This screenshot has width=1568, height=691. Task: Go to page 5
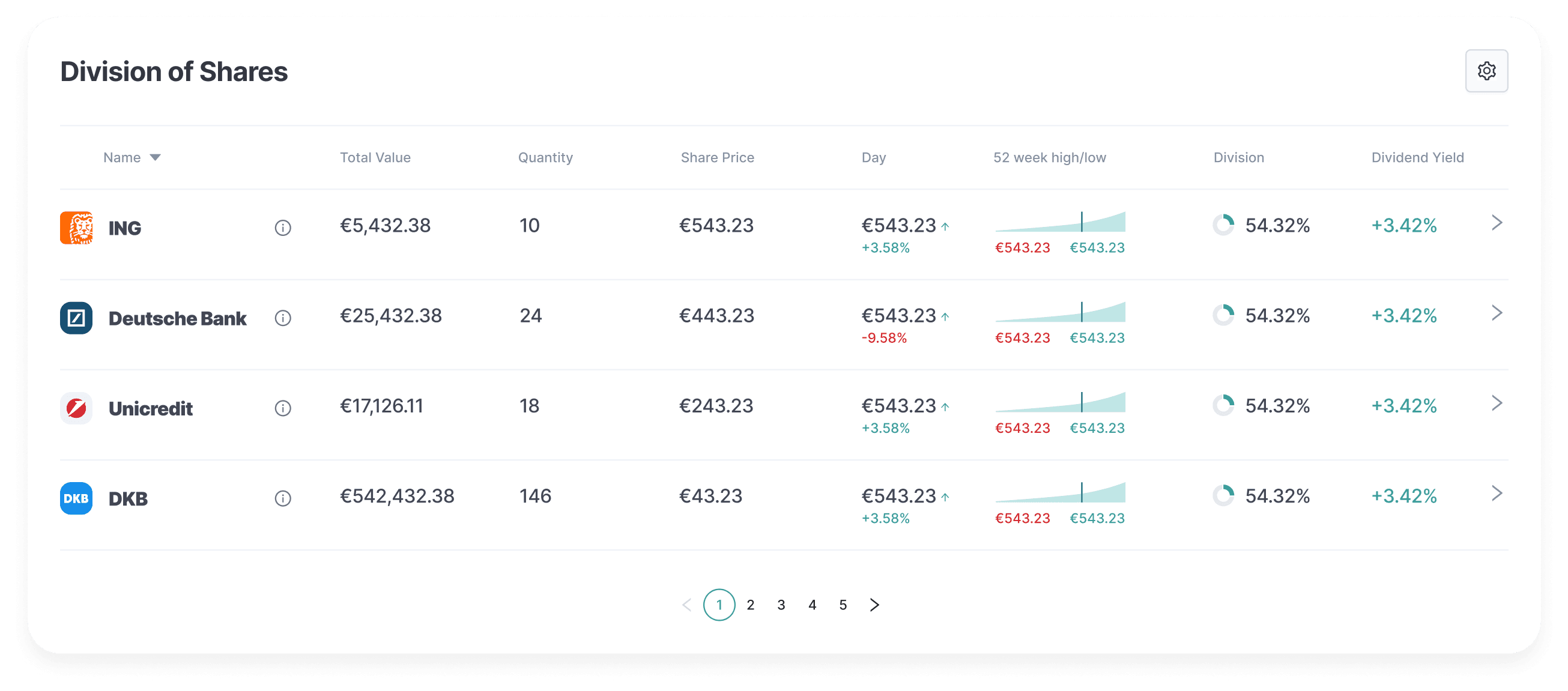click(x=843, y=605)
